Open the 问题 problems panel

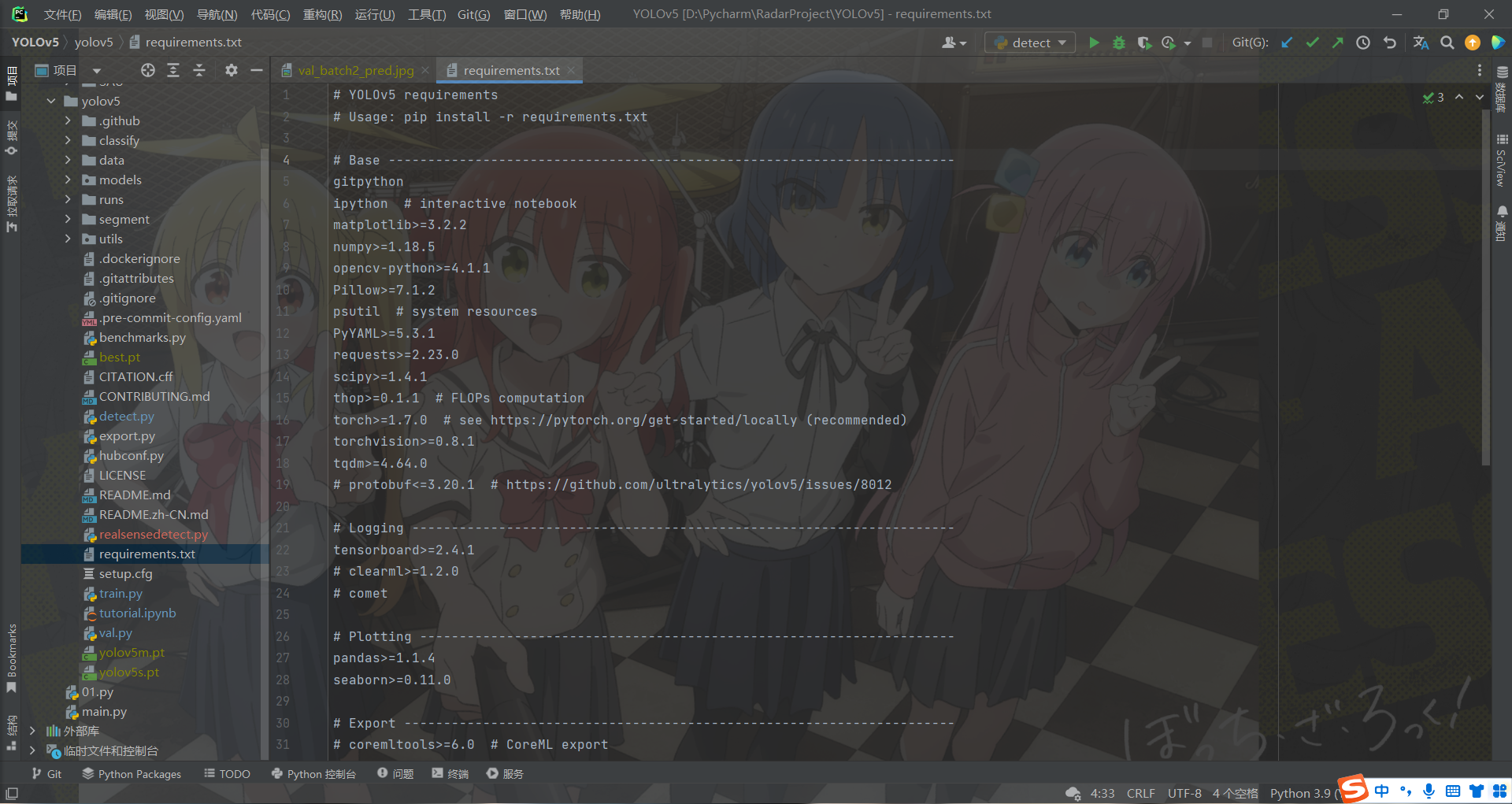click(395, 774)
